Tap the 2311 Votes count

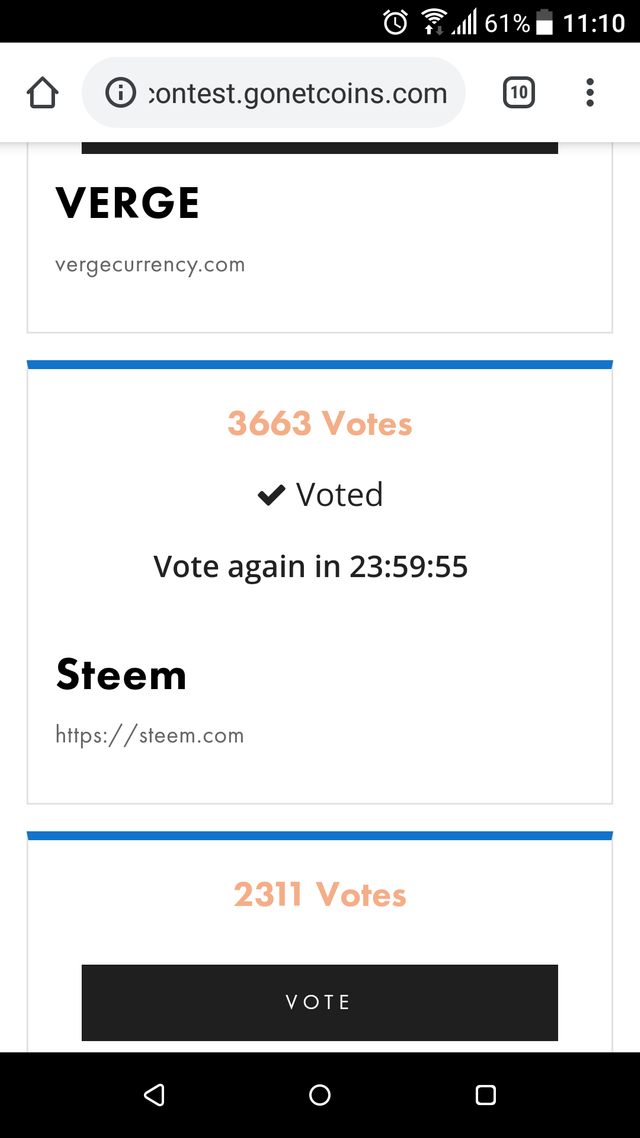pyautogui.click(x=320, y=895)
